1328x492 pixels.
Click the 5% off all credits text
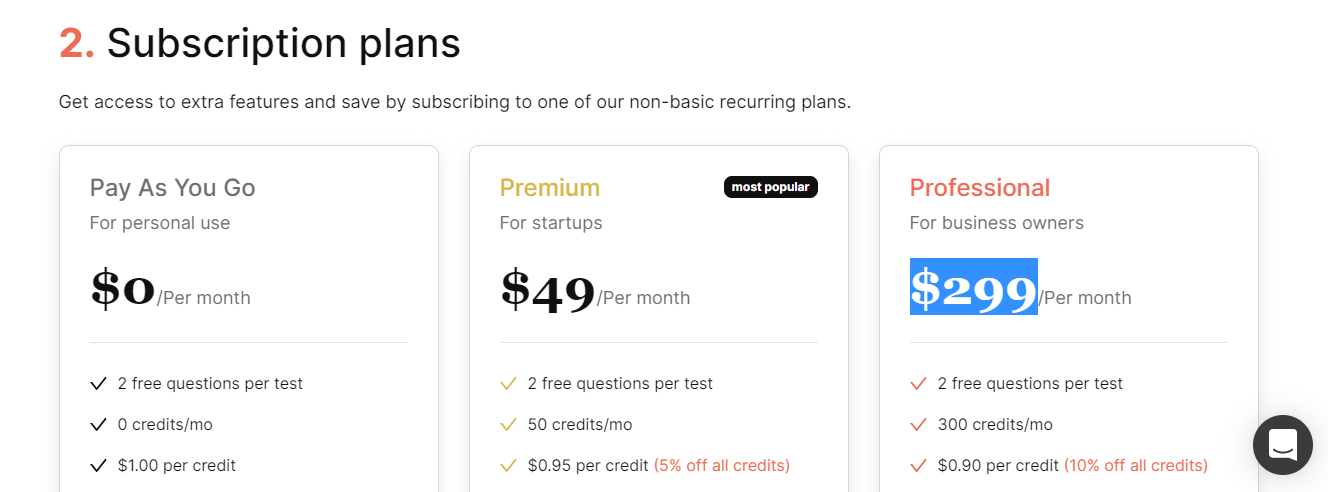[722, 466]
